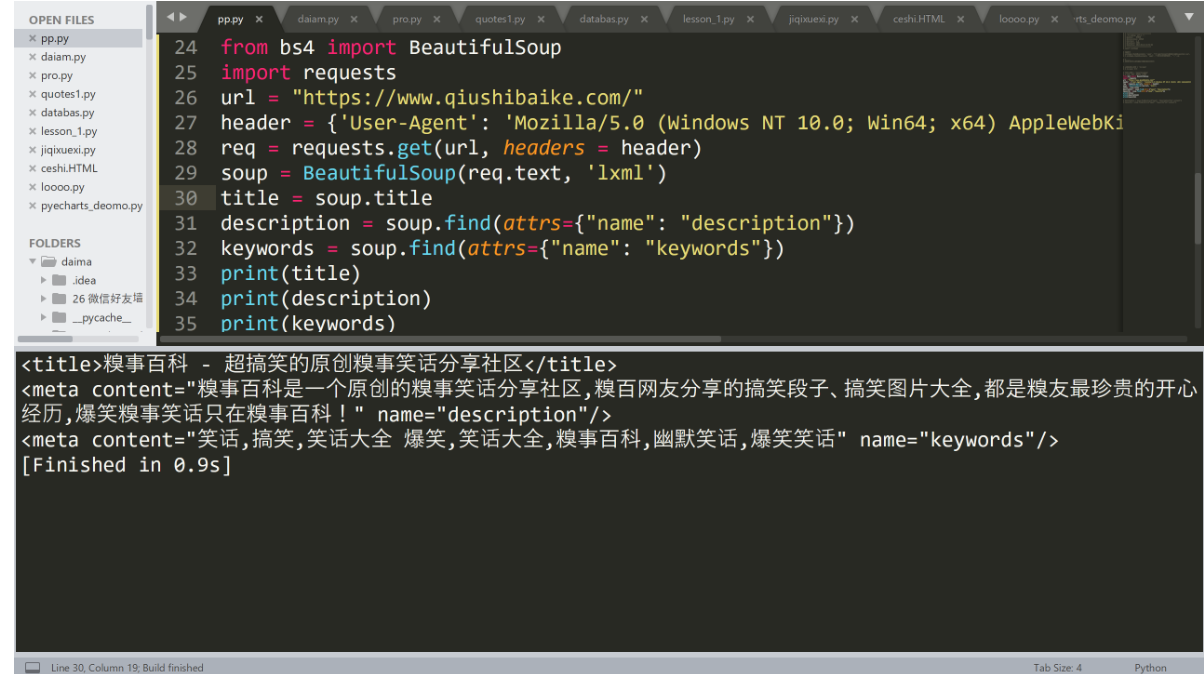1204x674 pixels.
Task: Close the databas.py tab
Action: click(644, 19)
